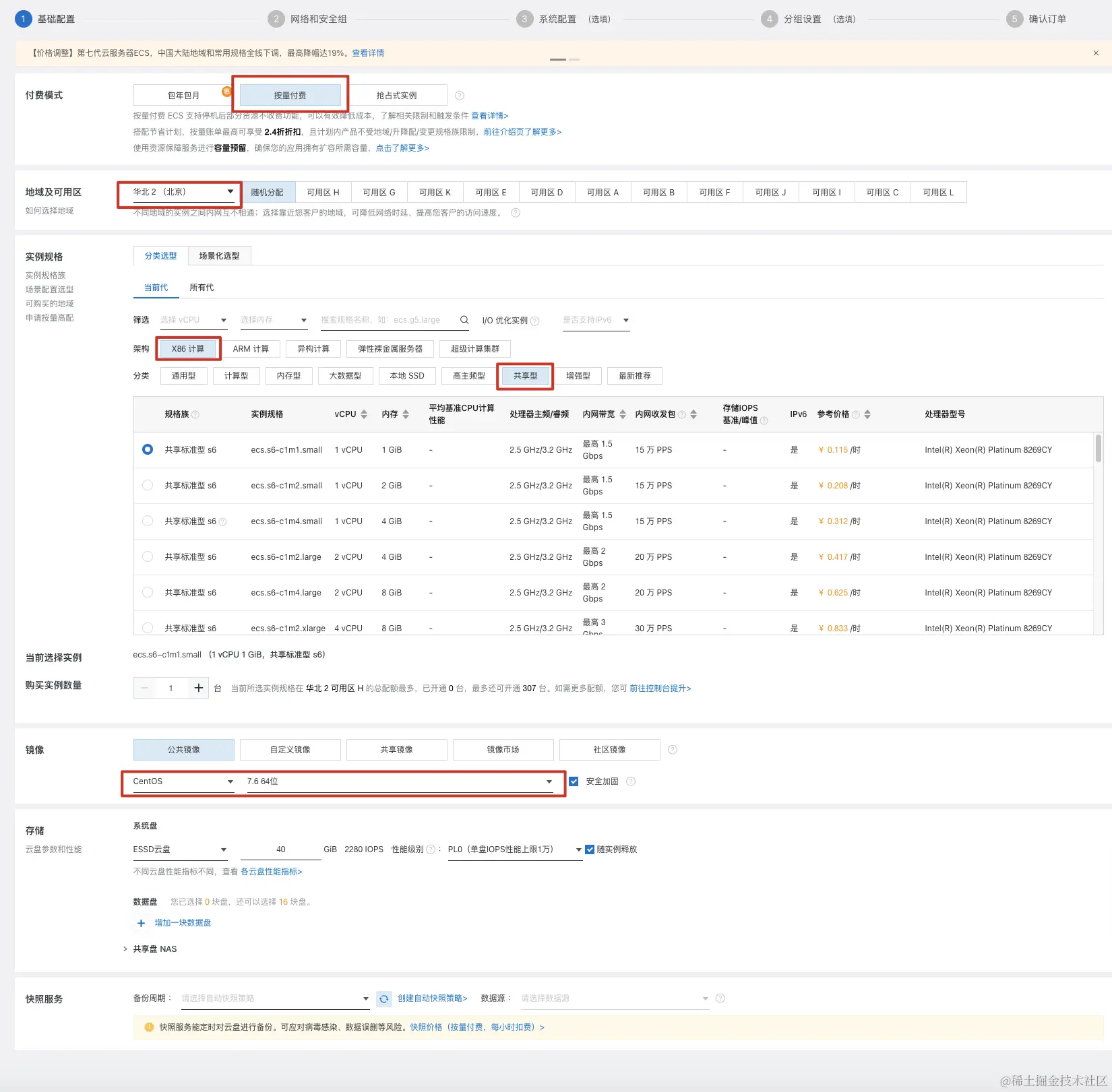Select the ecs.s6-c1m4.large instance radio
Screen dimensions: 1112x1092
click(x=148, y=592)
